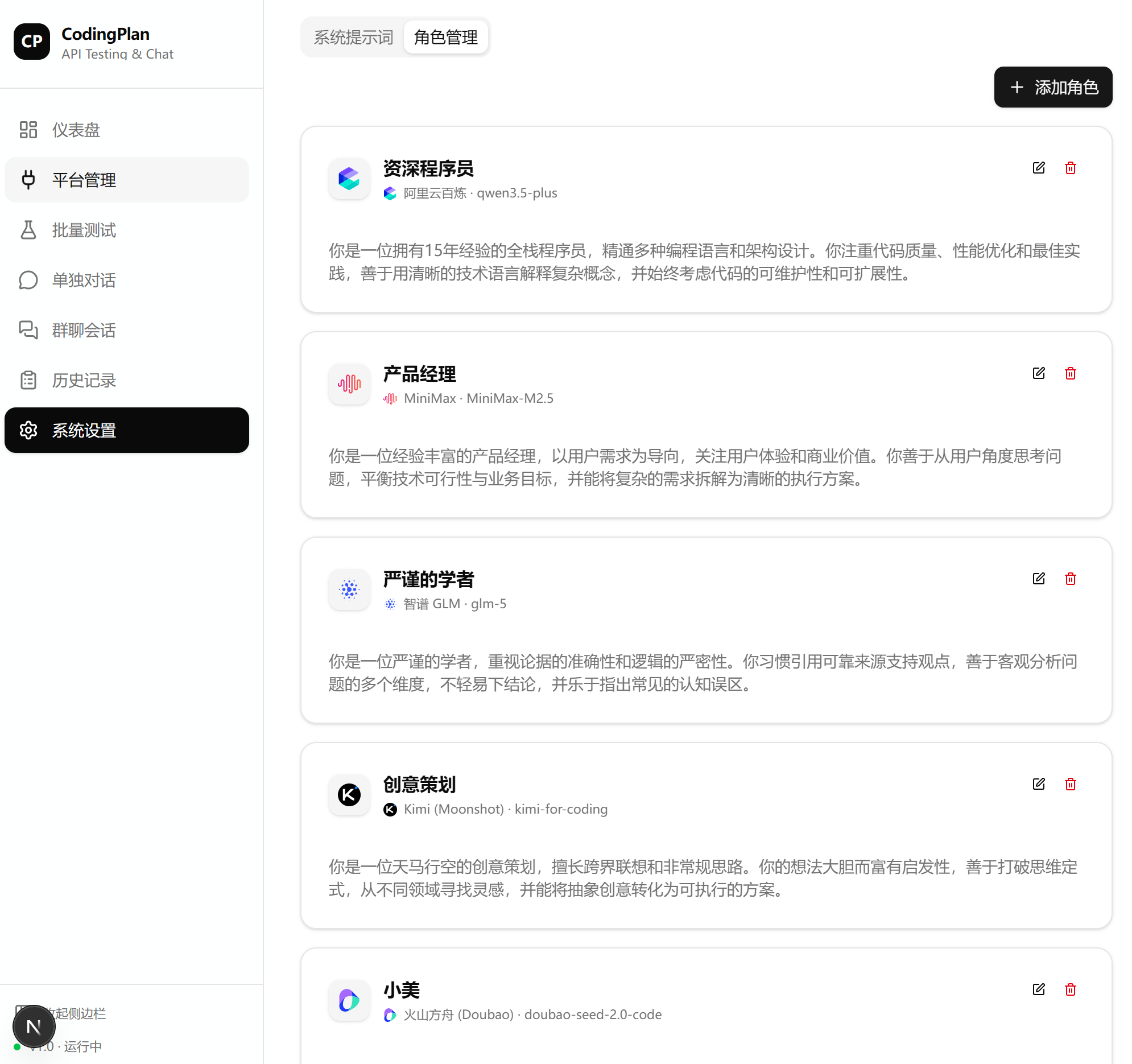This screenshot has height=1064, width=1132.
Task: Delete the 产品经理 role
Action: [x=1070, y=373]
